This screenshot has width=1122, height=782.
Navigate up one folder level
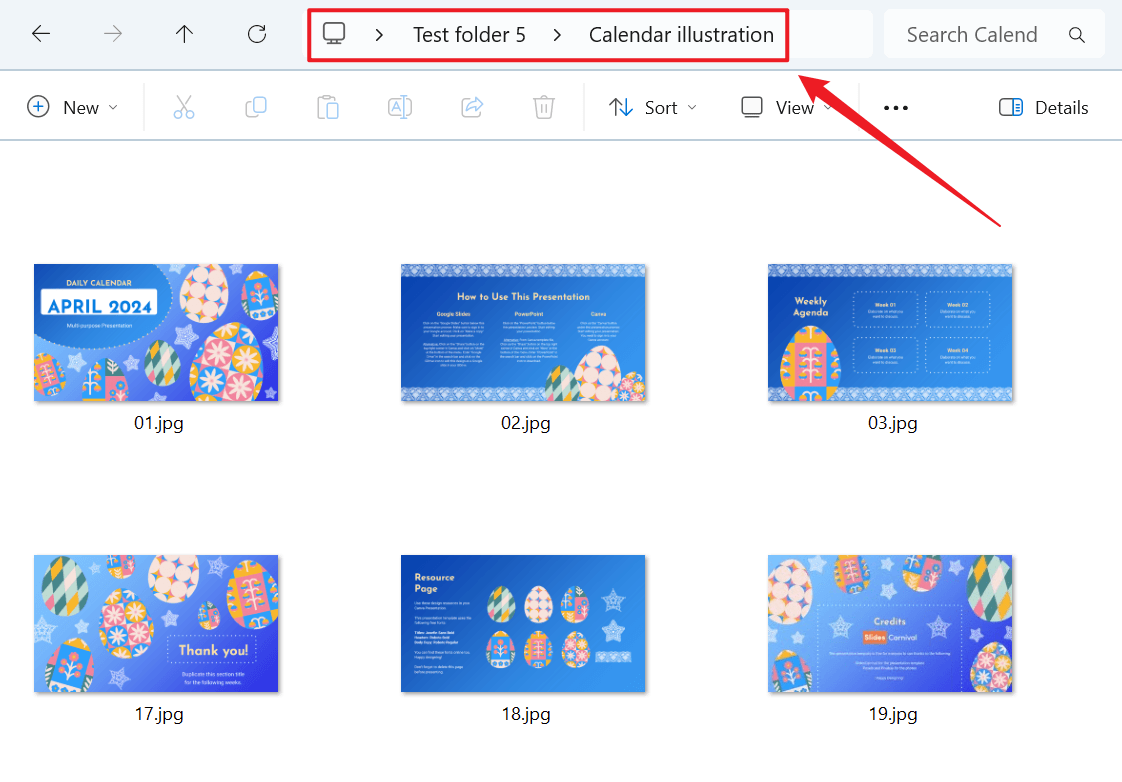click(184, 34)
